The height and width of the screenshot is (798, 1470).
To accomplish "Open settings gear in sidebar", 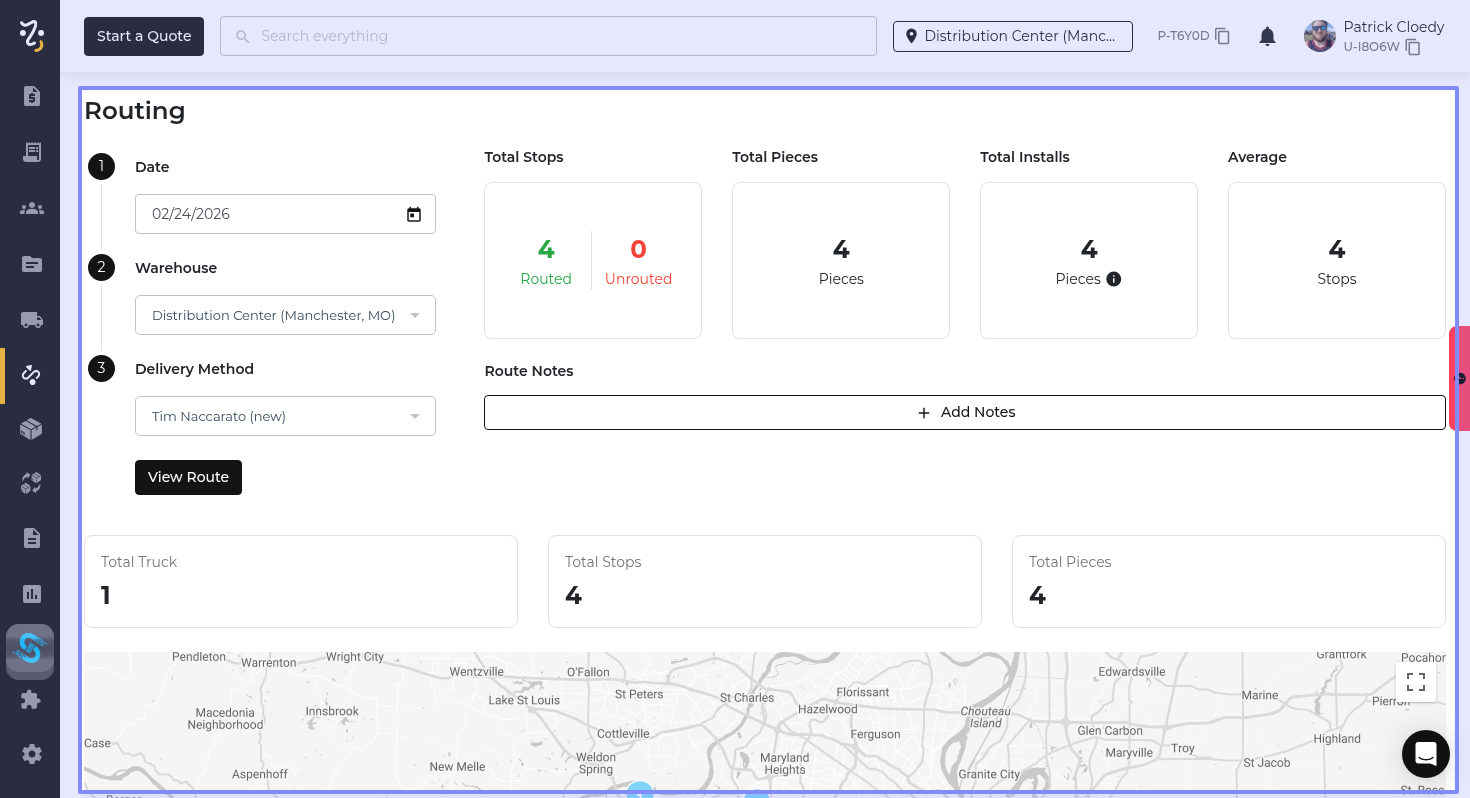I will tap(31, 754).
